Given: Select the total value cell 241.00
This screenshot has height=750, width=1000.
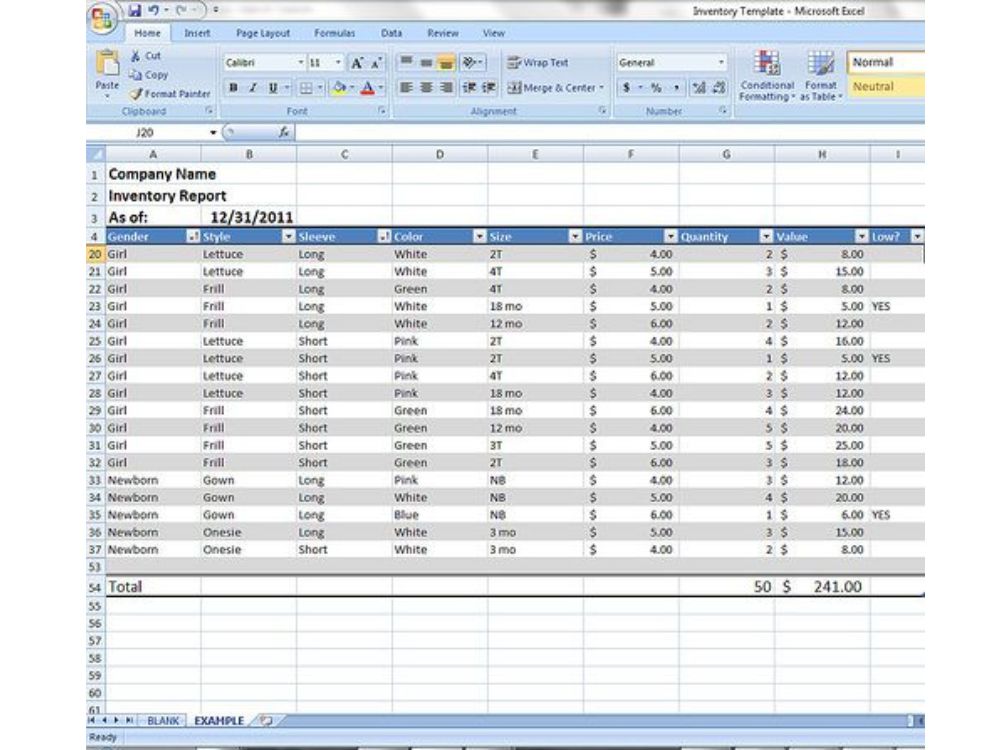Looking at the screenshot, I should click(821, 587).
